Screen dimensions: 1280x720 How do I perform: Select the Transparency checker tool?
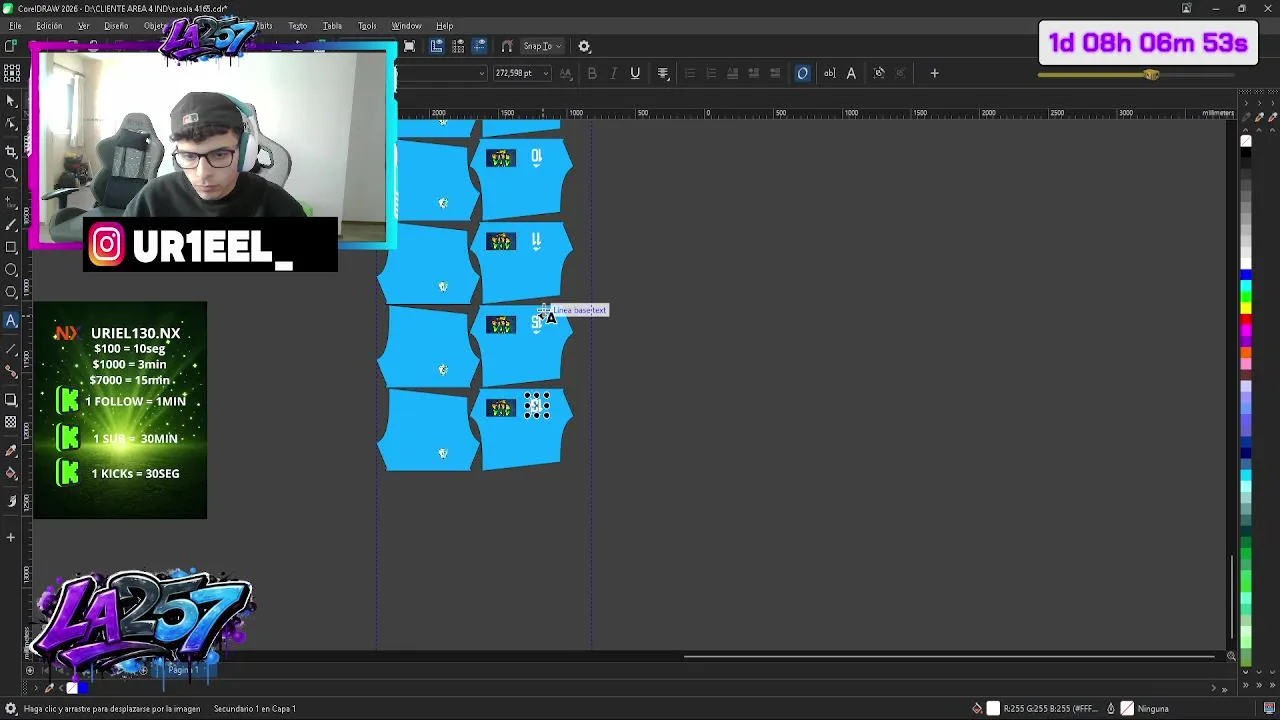coord(11,424)
